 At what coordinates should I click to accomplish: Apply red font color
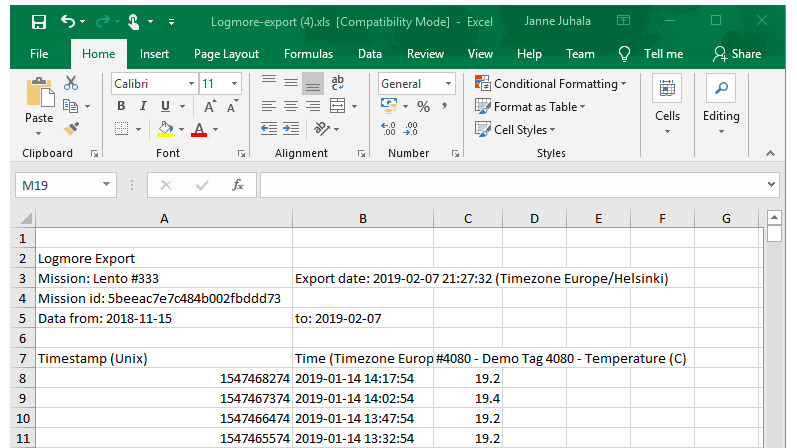(x=199, y=129)
